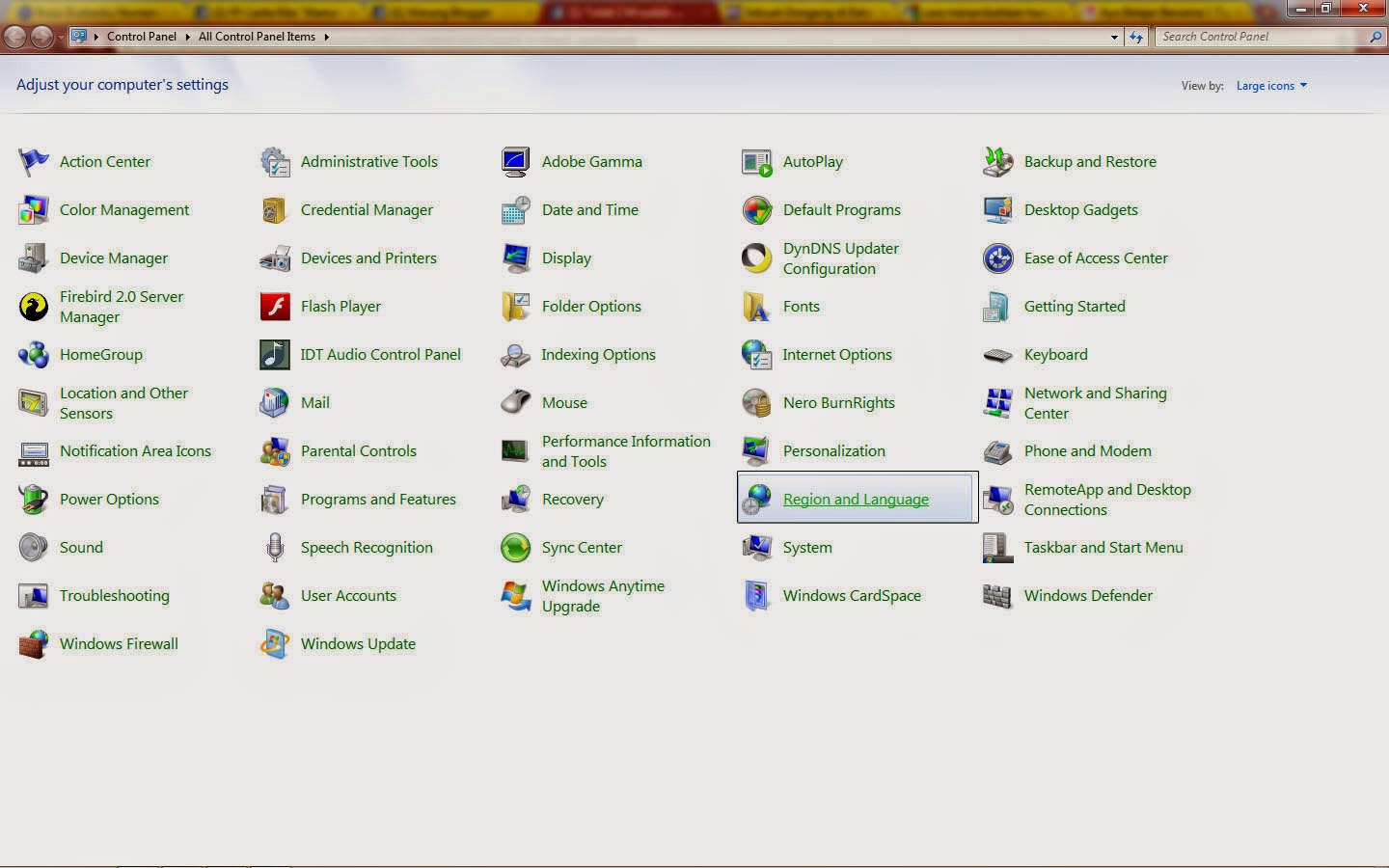The height and width of the screenshot is (868, 1389).
Task: Open the Speech Recognition microphone icon
Action: pos(275,548)
